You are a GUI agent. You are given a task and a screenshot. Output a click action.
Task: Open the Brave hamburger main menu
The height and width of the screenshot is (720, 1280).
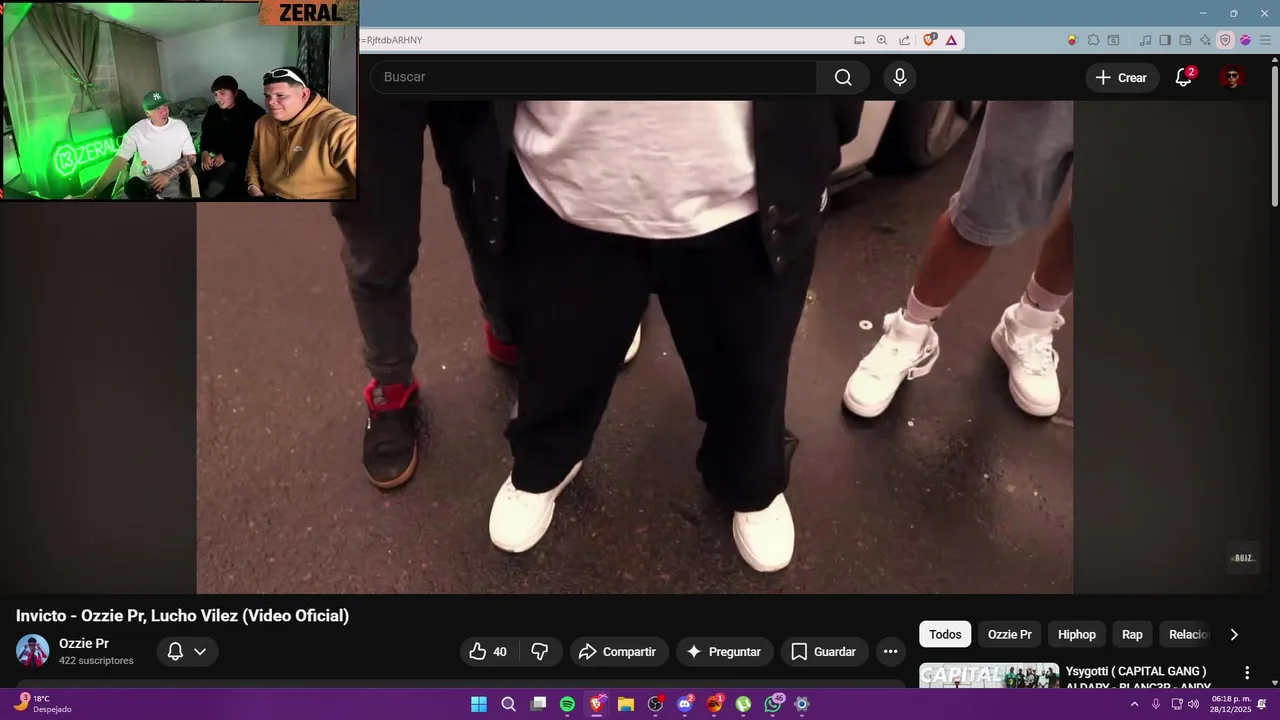1265,40
